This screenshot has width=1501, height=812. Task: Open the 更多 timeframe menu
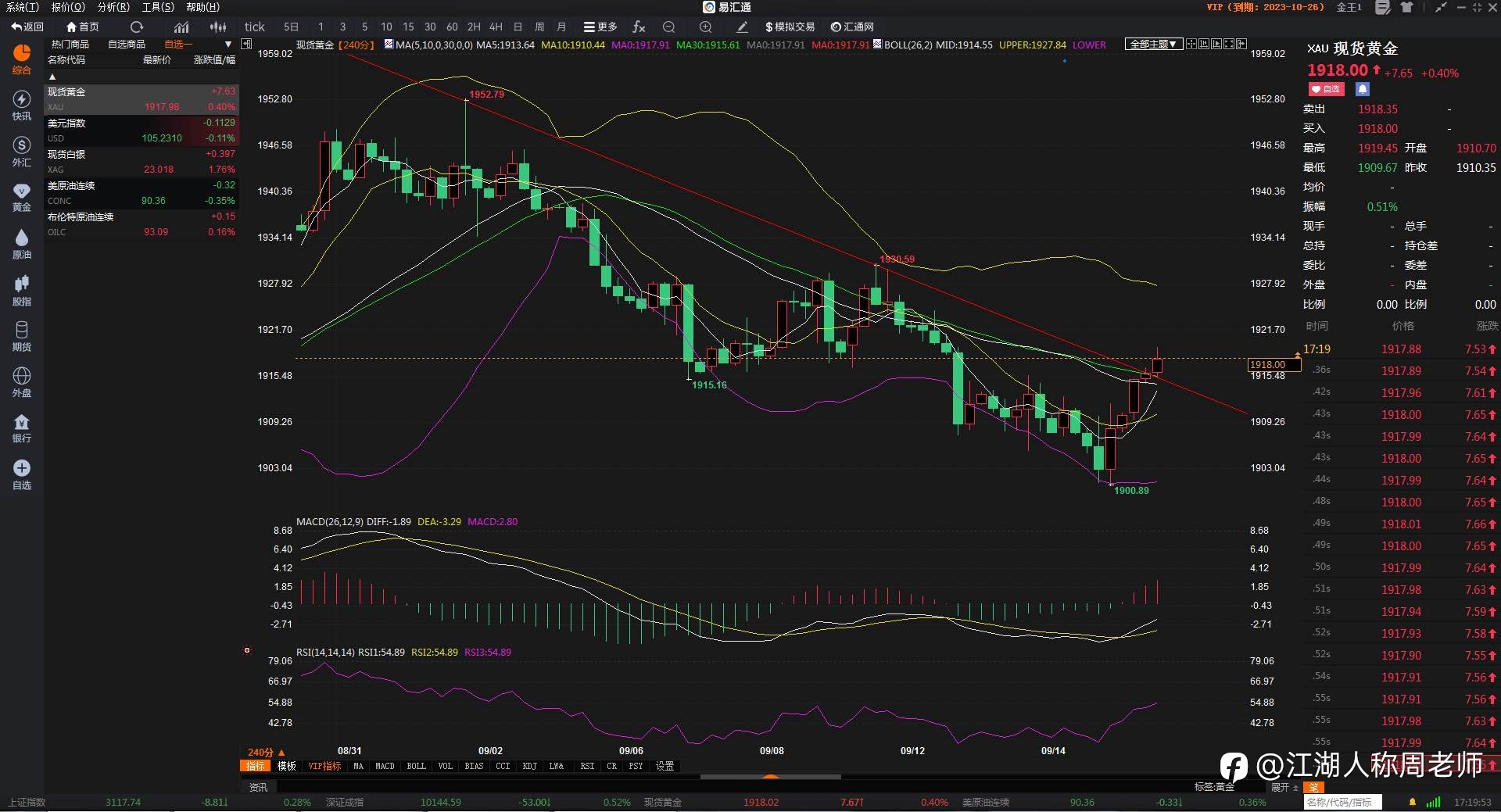click(600, 27)
